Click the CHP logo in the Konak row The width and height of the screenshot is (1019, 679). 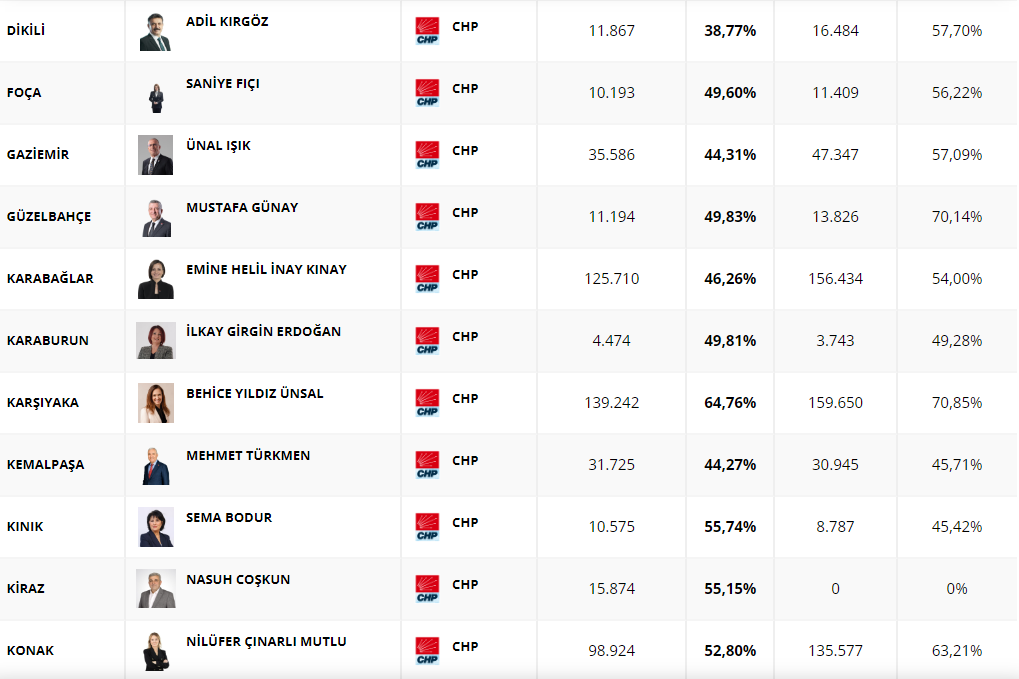[x=427, y=651]
